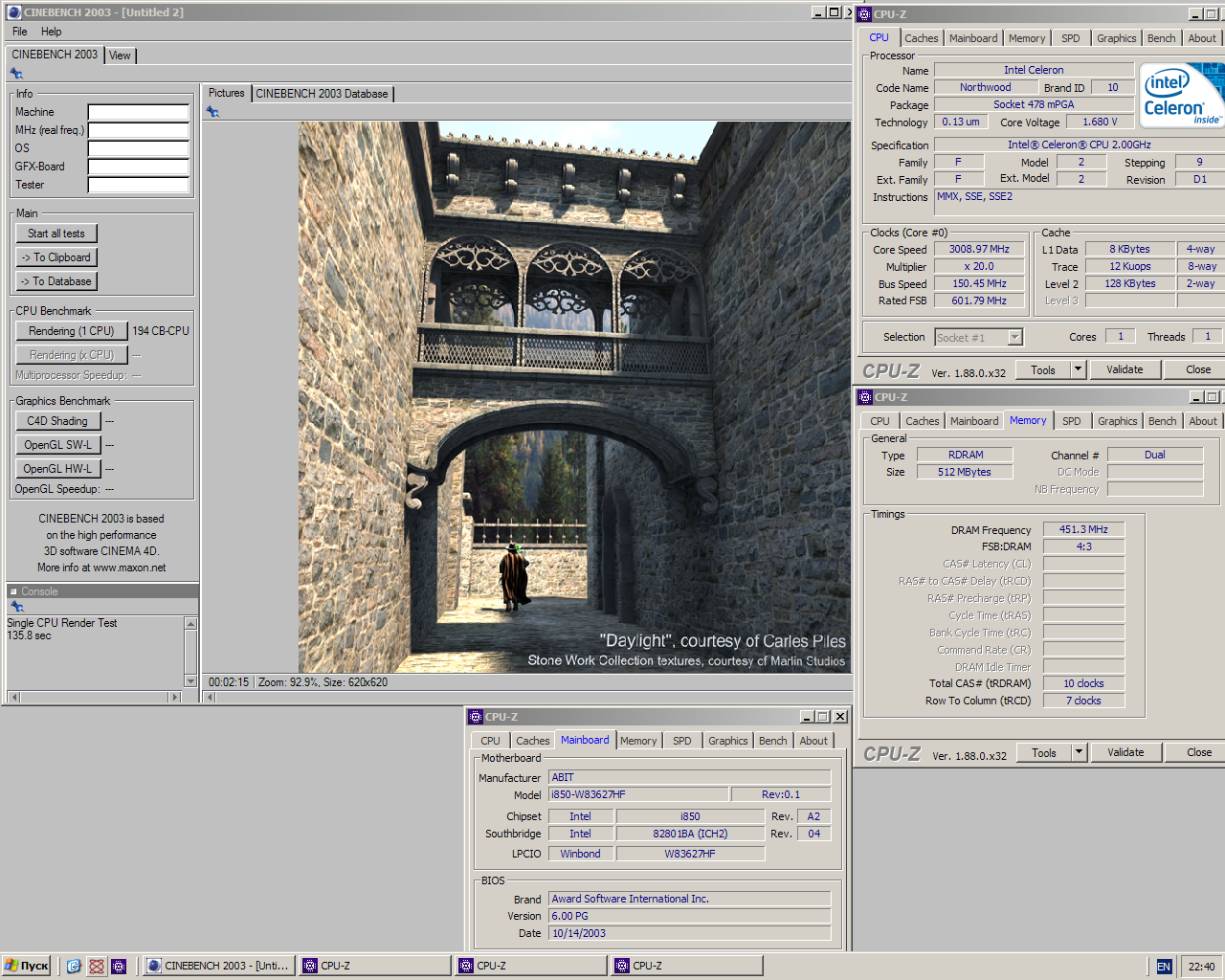Activate the third CPU-Z taskbar button
Image resolution: width=1225 pixels, height=980 pixels.
(x=686, y=966)
